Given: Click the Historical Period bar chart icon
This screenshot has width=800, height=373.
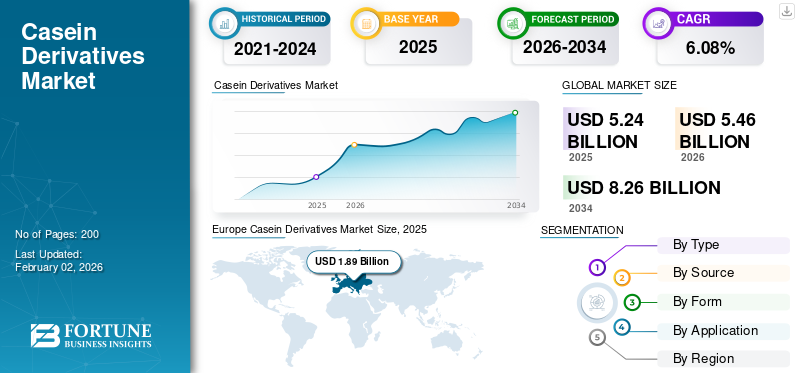Looking at the screenshot, I should (224, 23).
